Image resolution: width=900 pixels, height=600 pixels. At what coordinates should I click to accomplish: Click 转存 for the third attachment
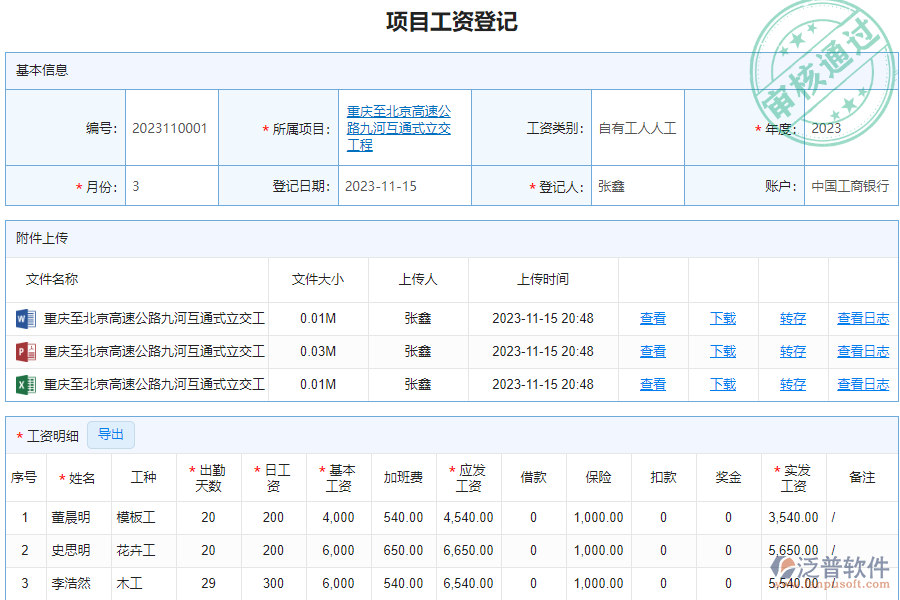click(791, 384)
